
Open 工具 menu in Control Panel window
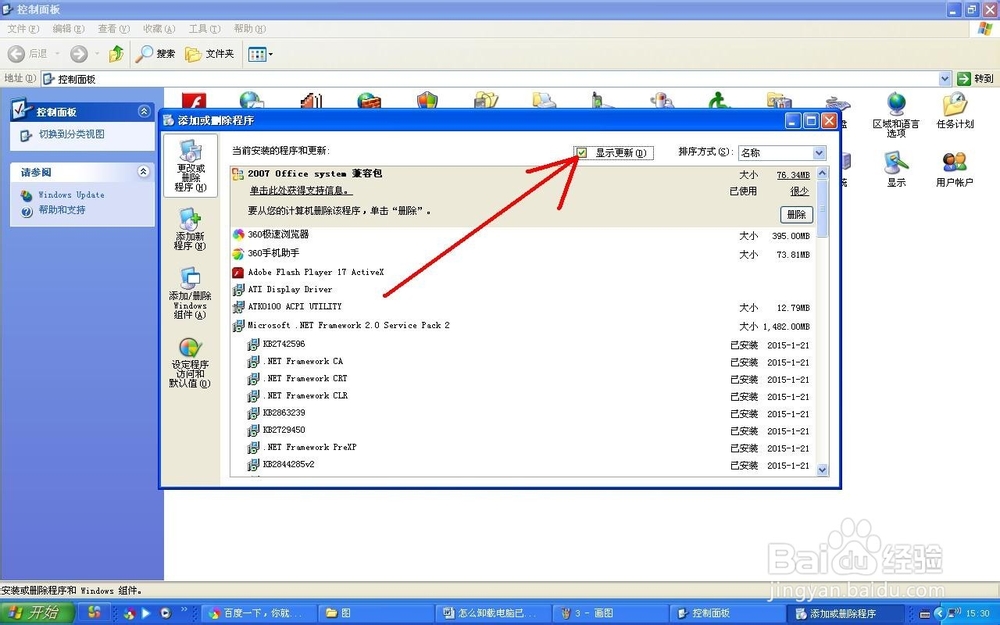pos(204,29)
